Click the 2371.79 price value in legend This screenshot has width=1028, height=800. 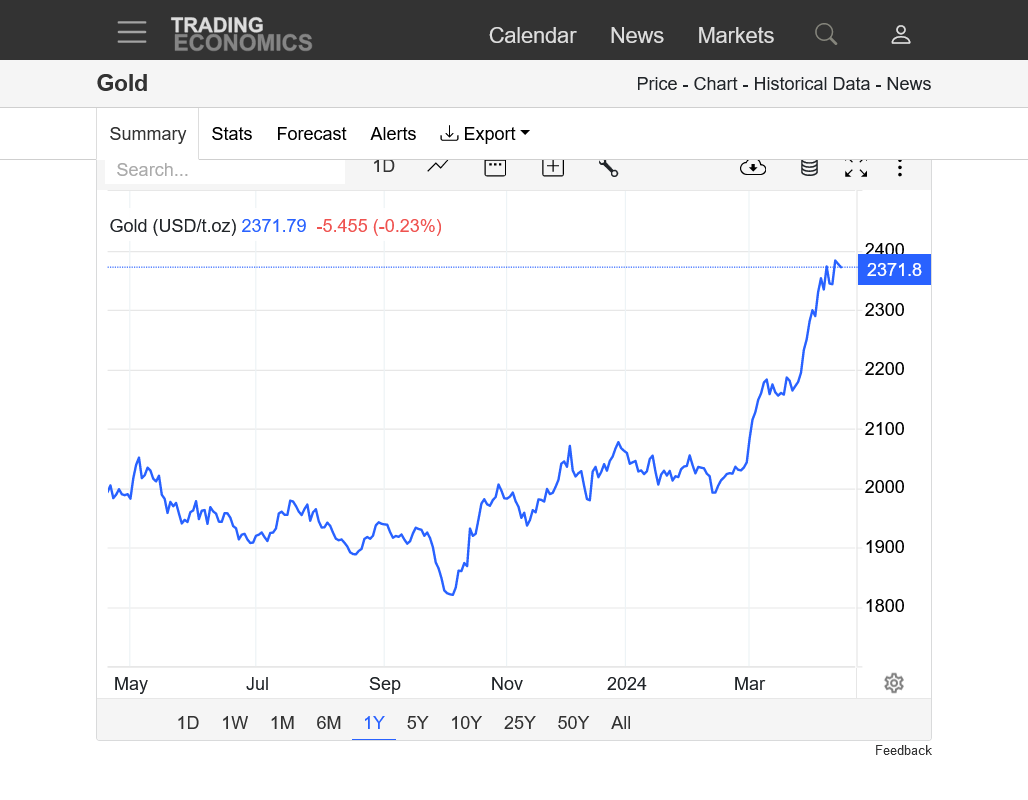click(x=273, y=226)
